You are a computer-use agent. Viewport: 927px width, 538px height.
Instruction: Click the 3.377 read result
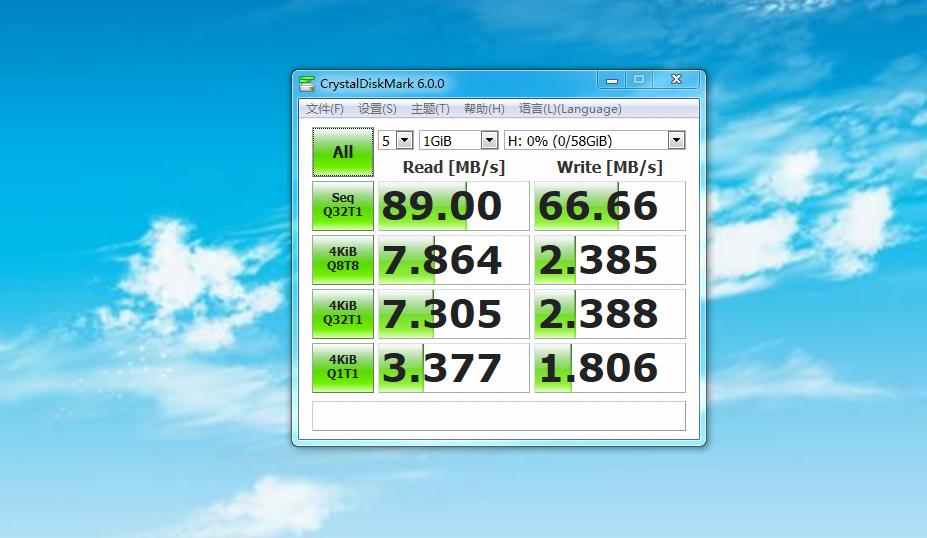pyautogui.click(x=453, y=368)
